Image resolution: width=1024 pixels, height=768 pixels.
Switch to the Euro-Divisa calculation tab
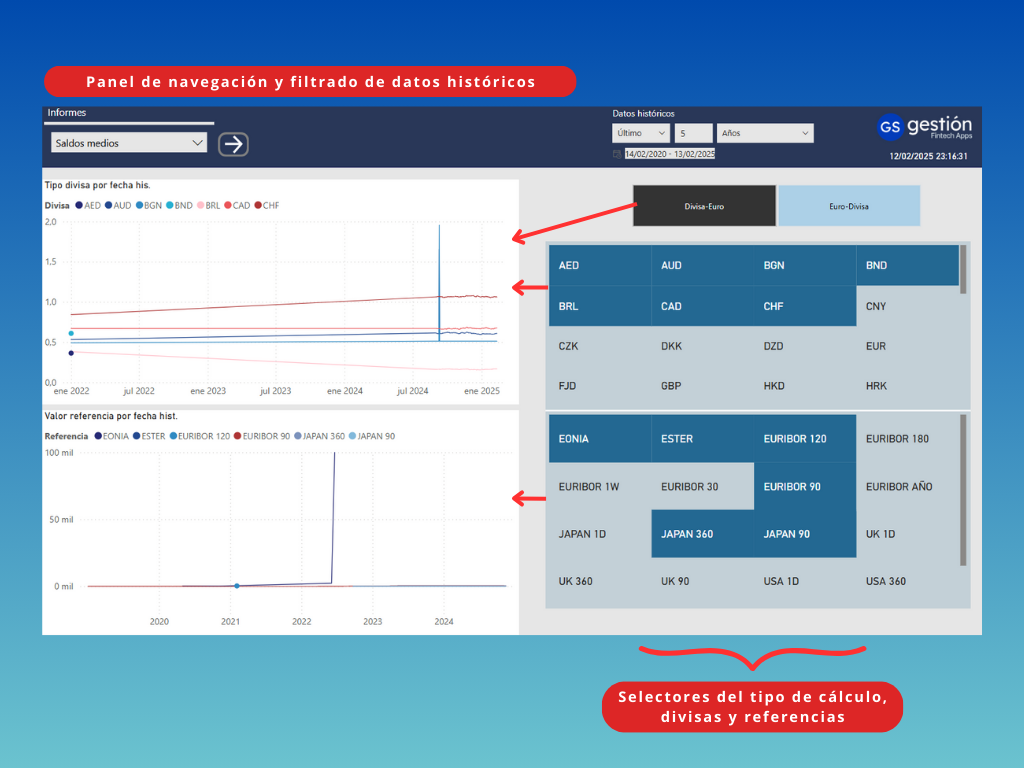(849, 206)
